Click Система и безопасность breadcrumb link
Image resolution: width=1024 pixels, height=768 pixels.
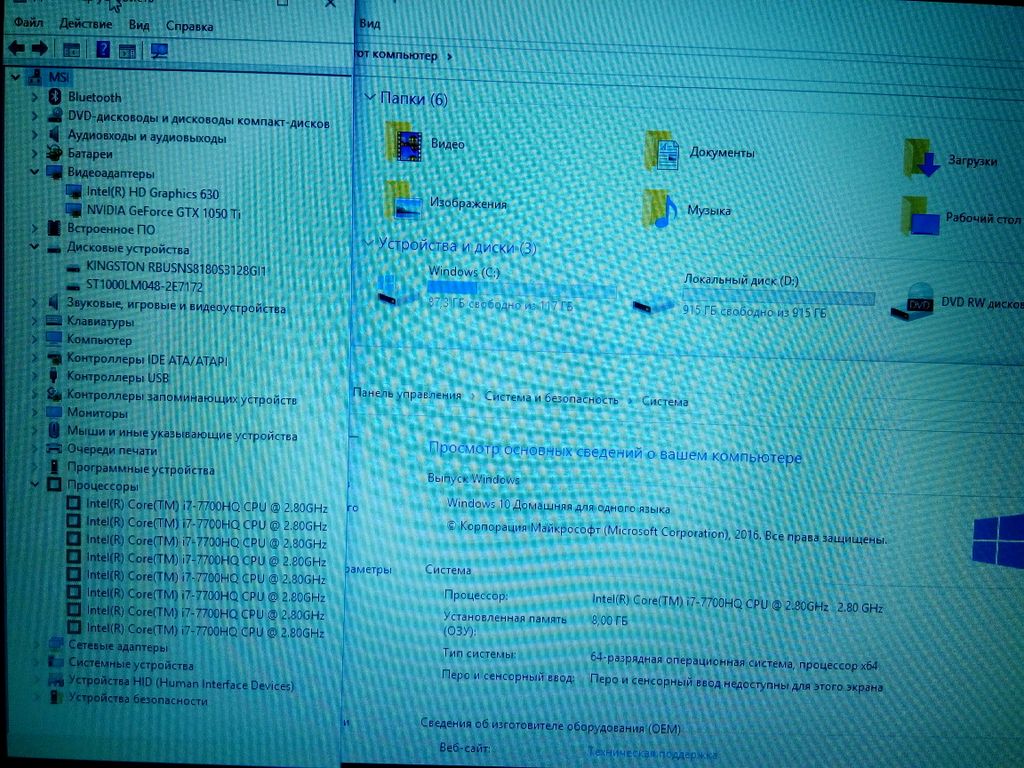pyautogui.click(x=551, y=398)
